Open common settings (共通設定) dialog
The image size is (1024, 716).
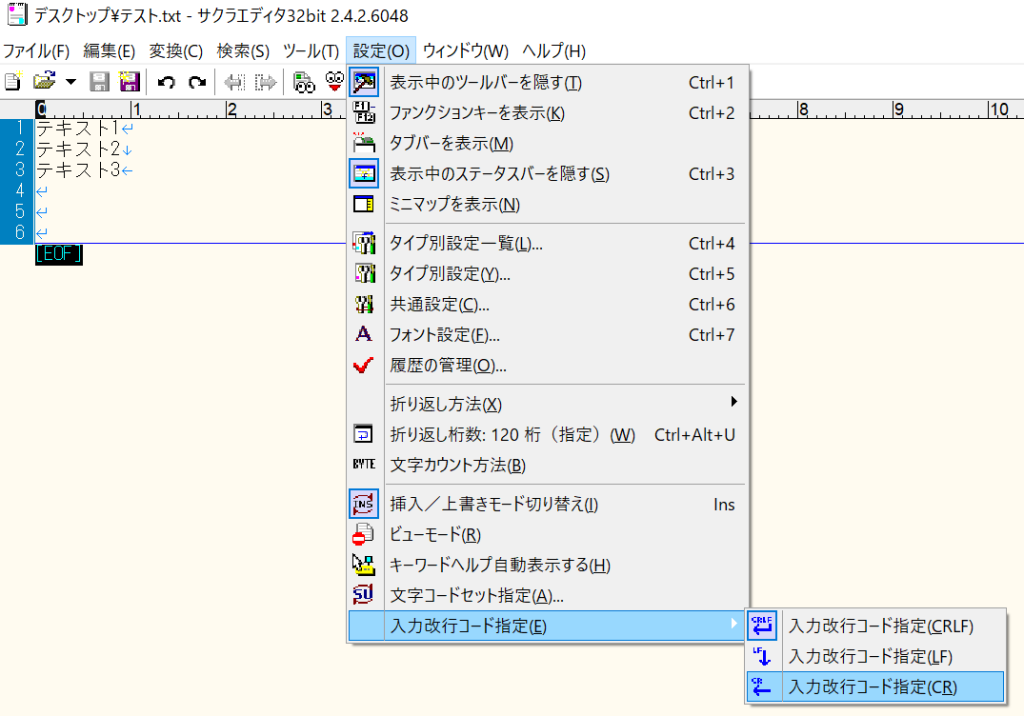tap(439, 304)
